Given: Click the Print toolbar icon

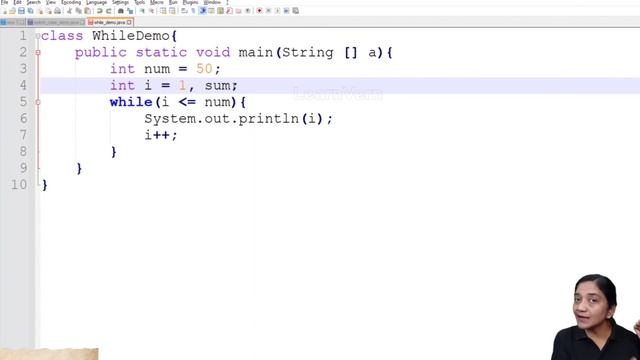Looking at the screenshot, I should 58,11.
